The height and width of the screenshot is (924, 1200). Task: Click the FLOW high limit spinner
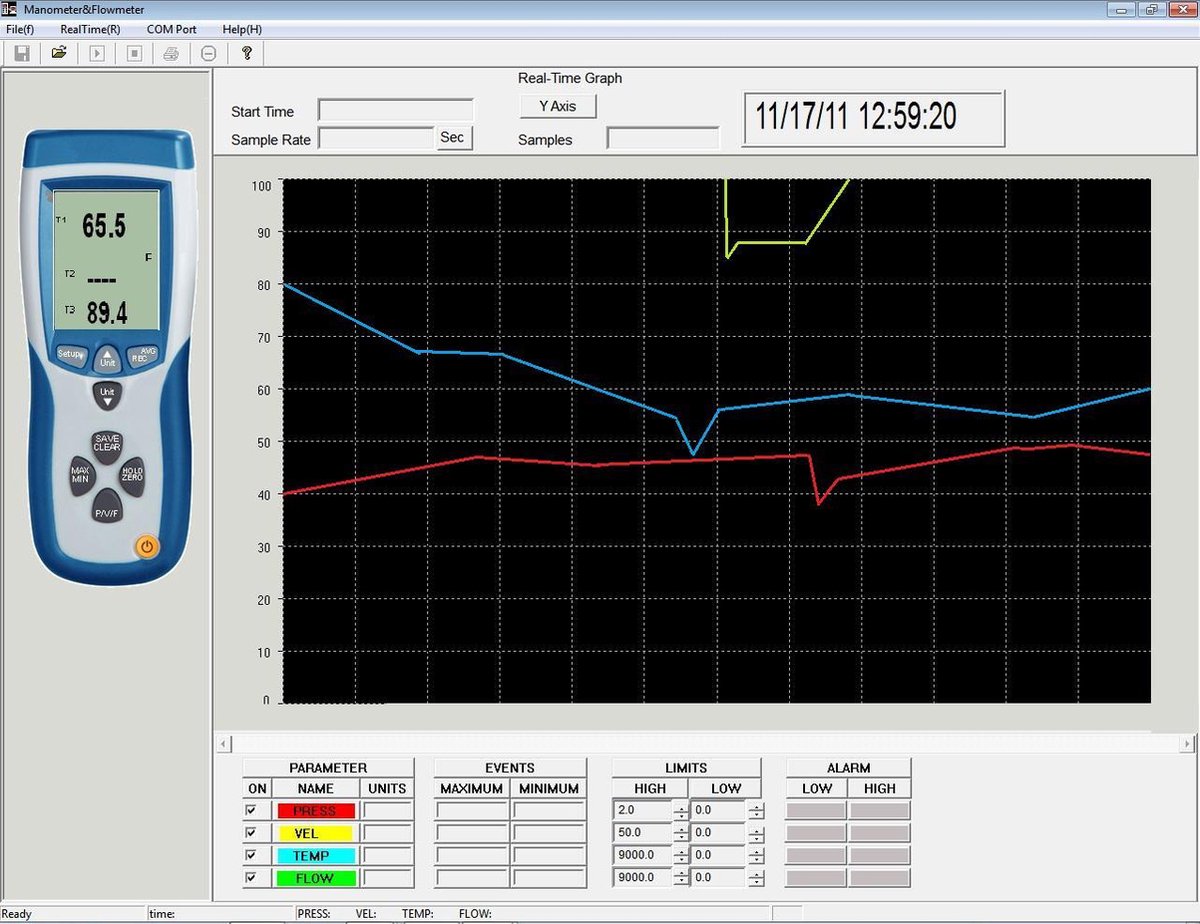point(681,878)
